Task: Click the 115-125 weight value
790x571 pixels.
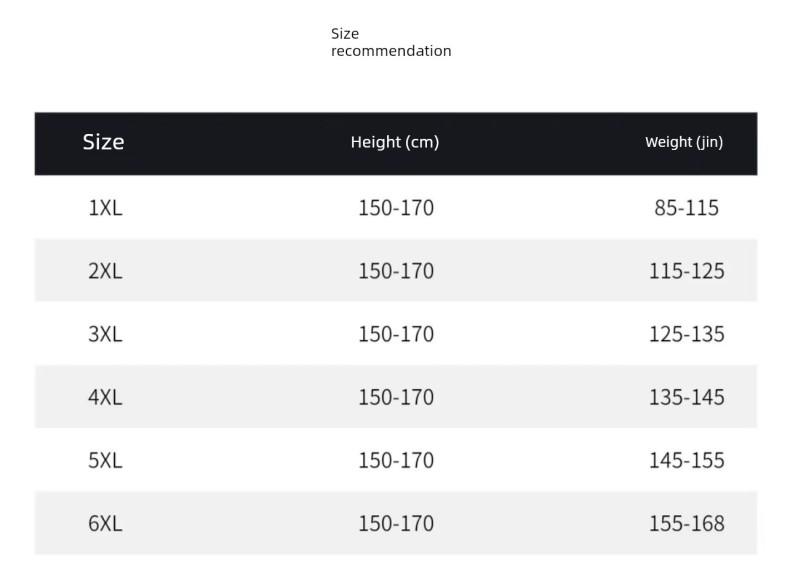Action: pyautogui.click(x=686, y=271)
